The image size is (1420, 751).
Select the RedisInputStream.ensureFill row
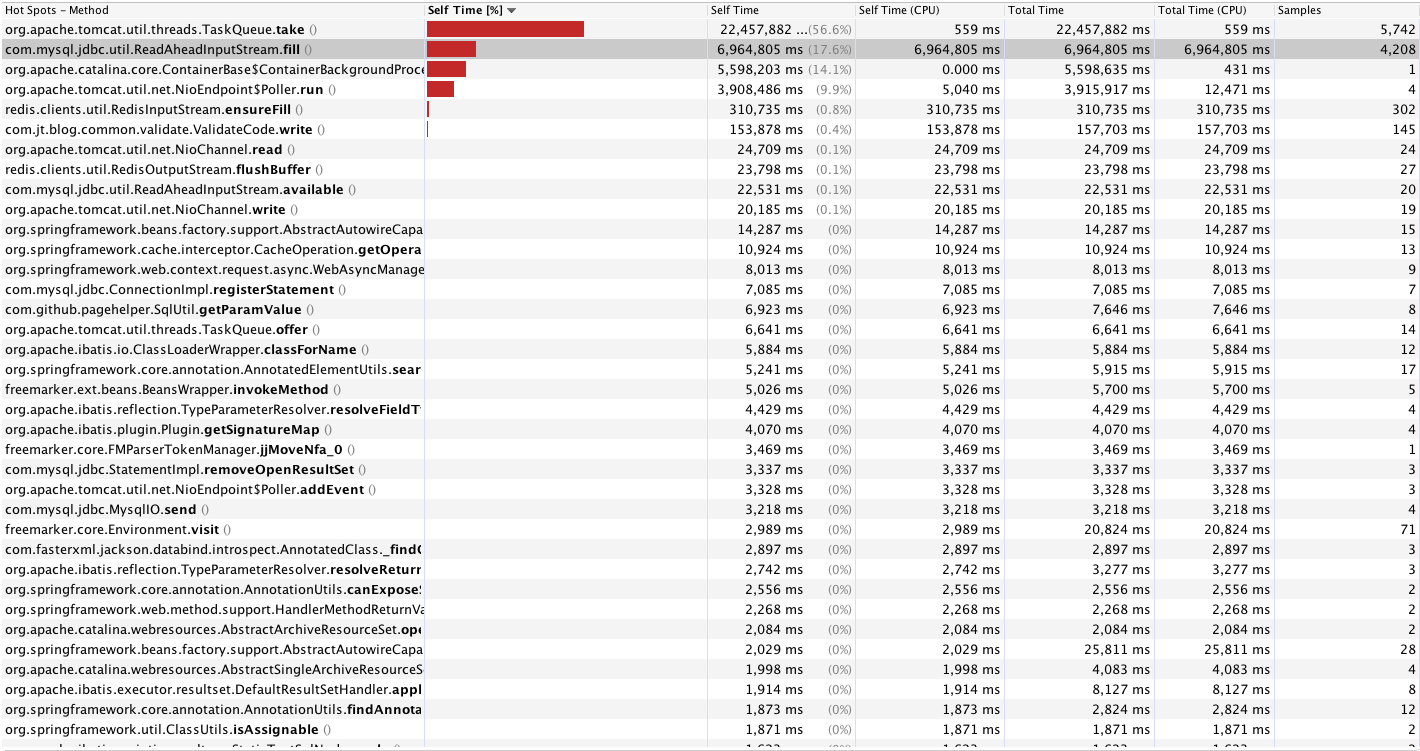pos(710,110)
